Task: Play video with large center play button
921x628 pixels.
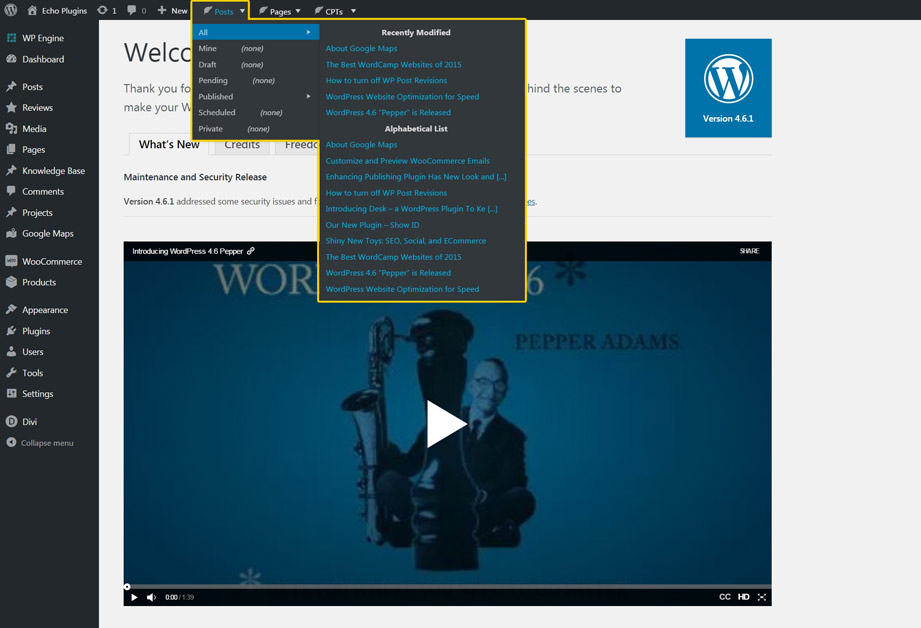Action: 446,424
